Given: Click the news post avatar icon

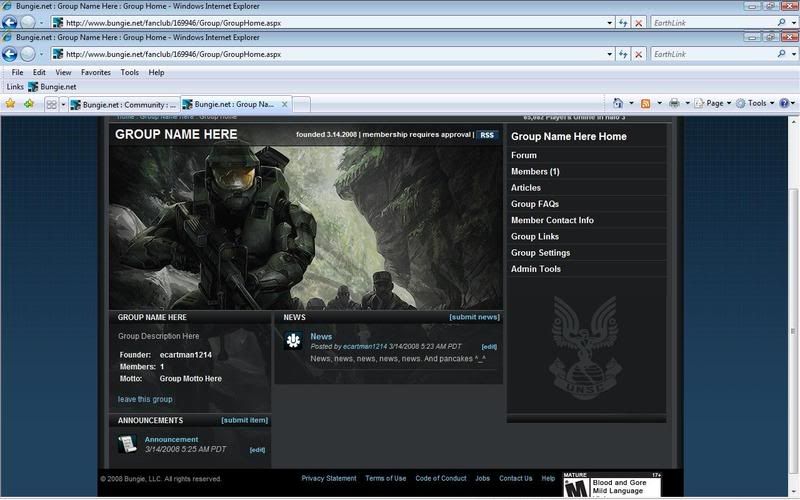Looking at the screenshot, I should [x=293, y=341].
